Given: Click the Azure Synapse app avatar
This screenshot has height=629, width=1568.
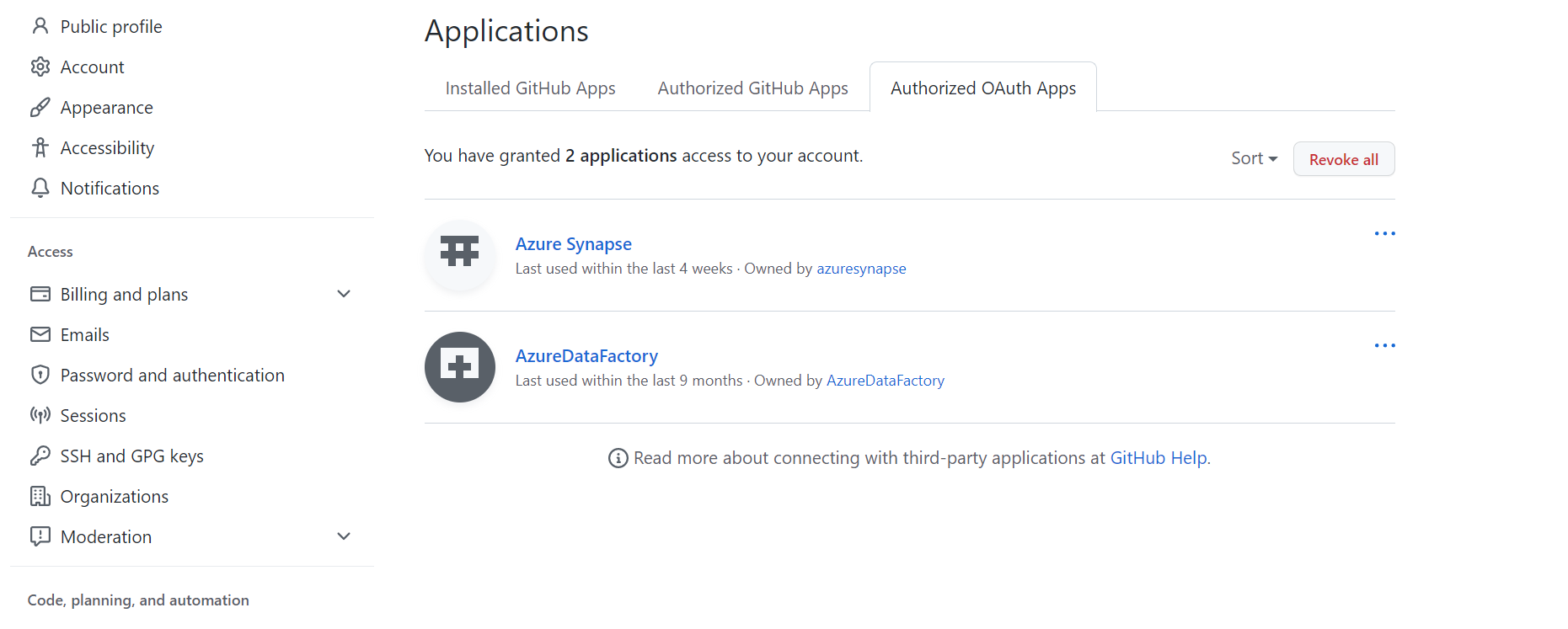Looking at the screenshot, I should [459, 255].
